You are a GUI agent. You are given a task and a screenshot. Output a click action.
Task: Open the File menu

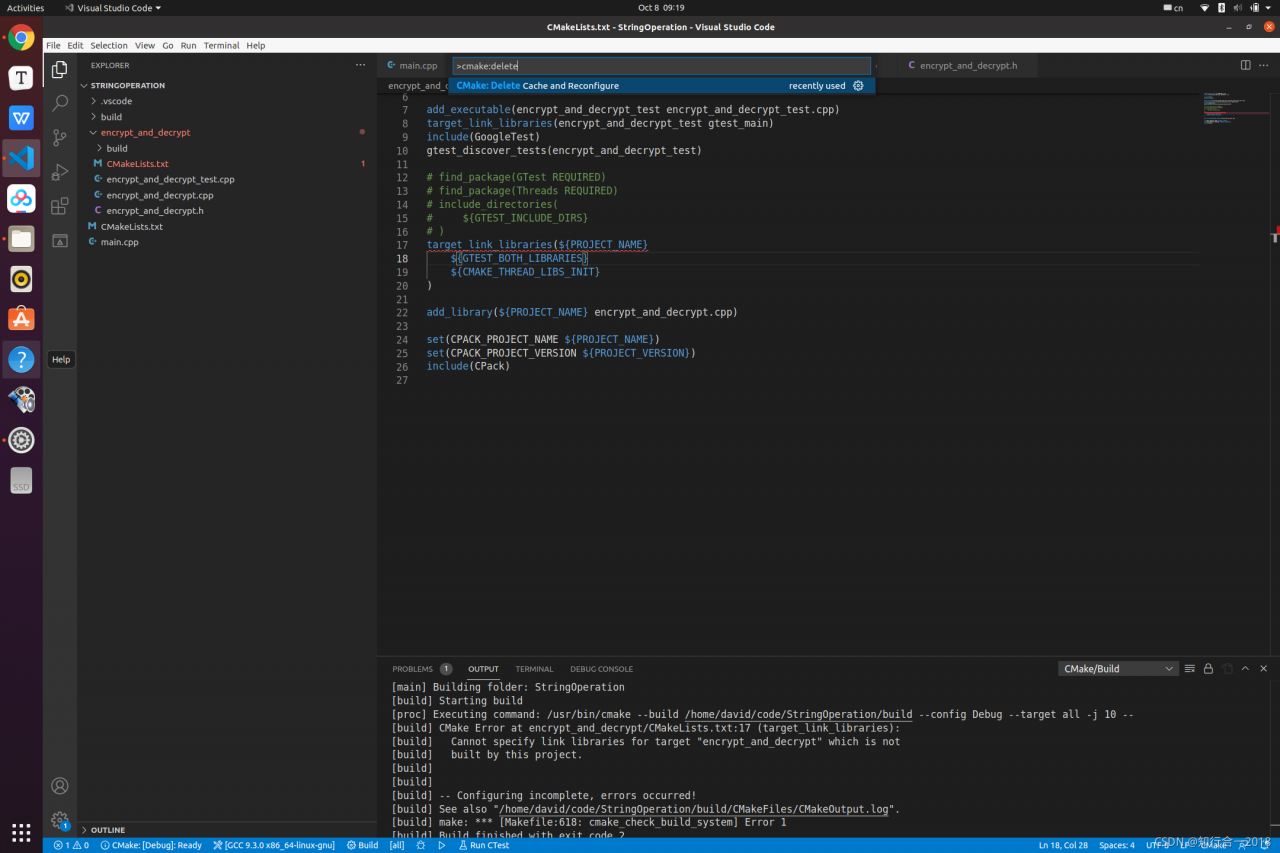53,45
